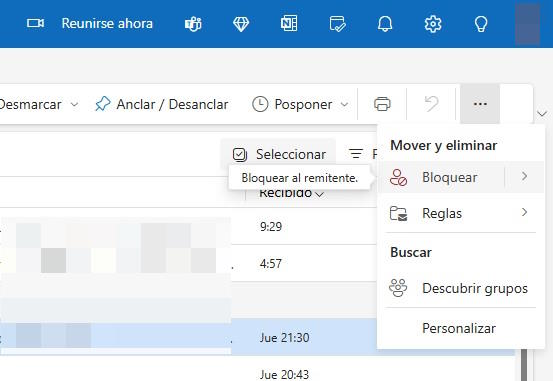
Task: Click the Posponer clock icon
Action: [260, 104]
